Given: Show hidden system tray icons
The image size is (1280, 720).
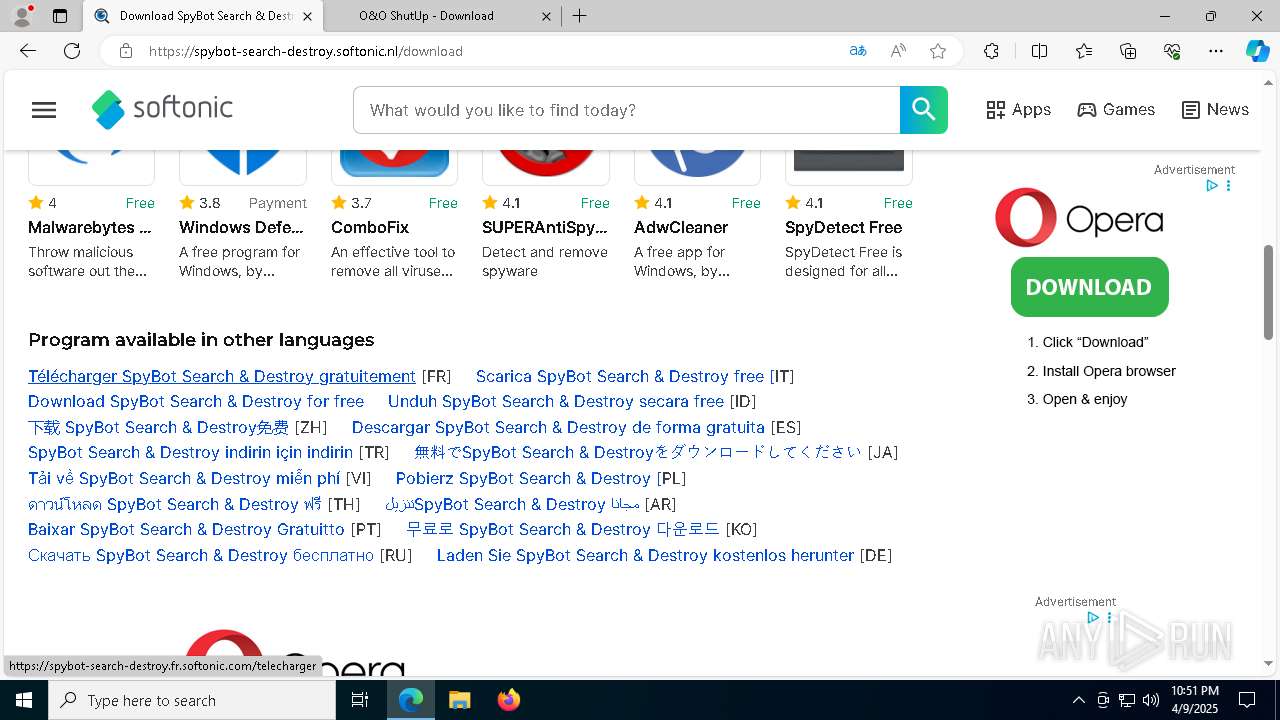Looking at the screenshot, I should 1078,700.
